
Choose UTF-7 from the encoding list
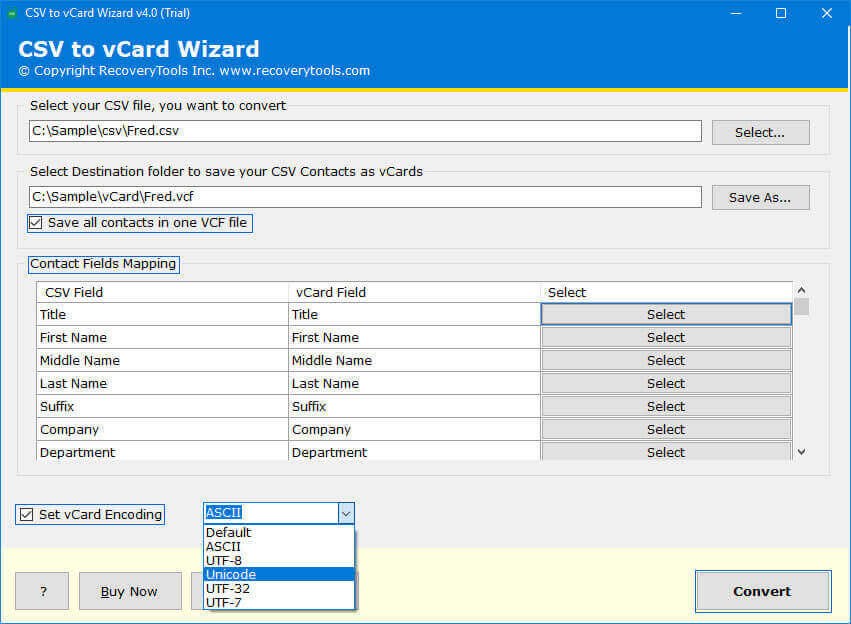click(x=278, y=602)
